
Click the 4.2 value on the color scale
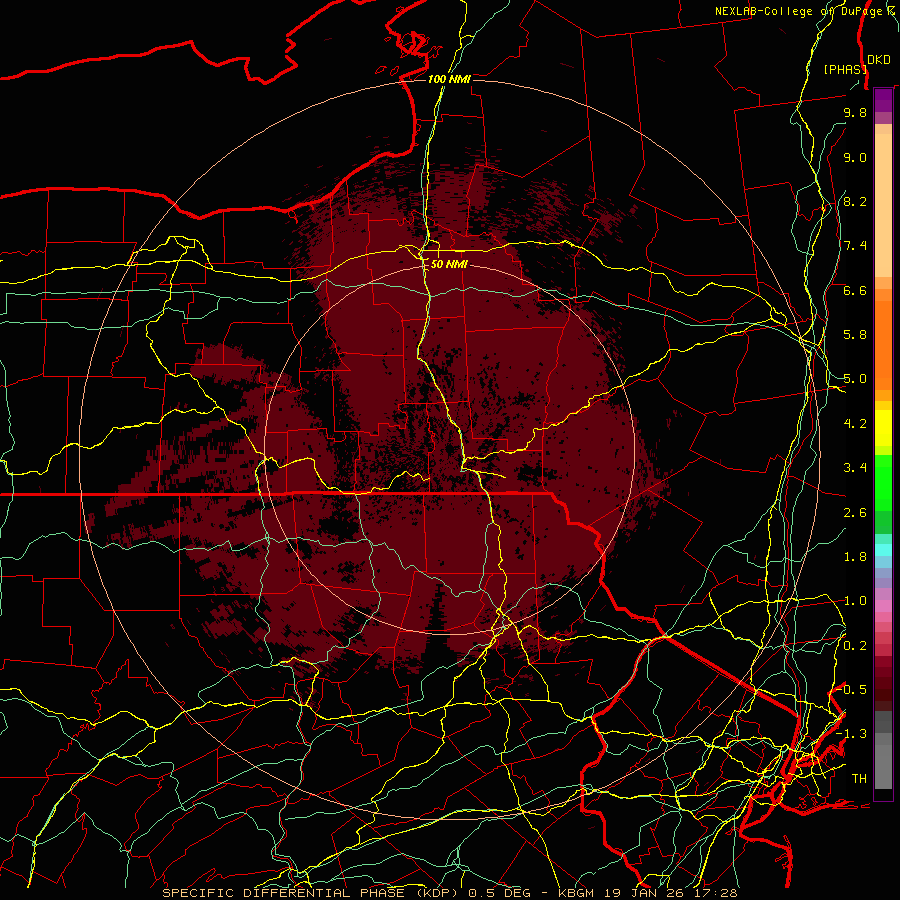coord(855,424)
